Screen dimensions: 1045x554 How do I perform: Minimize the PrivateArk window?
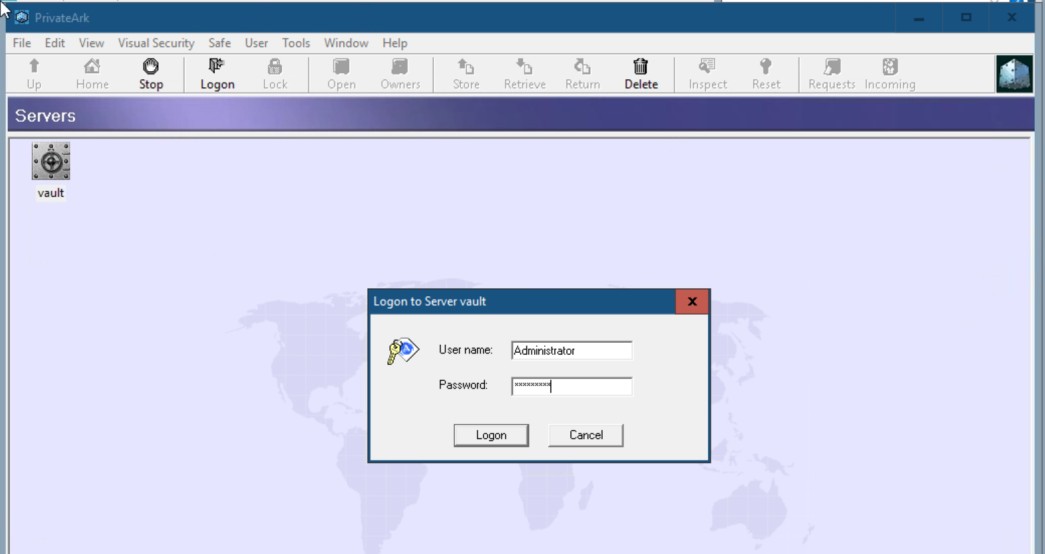click(x=919, y=18)
